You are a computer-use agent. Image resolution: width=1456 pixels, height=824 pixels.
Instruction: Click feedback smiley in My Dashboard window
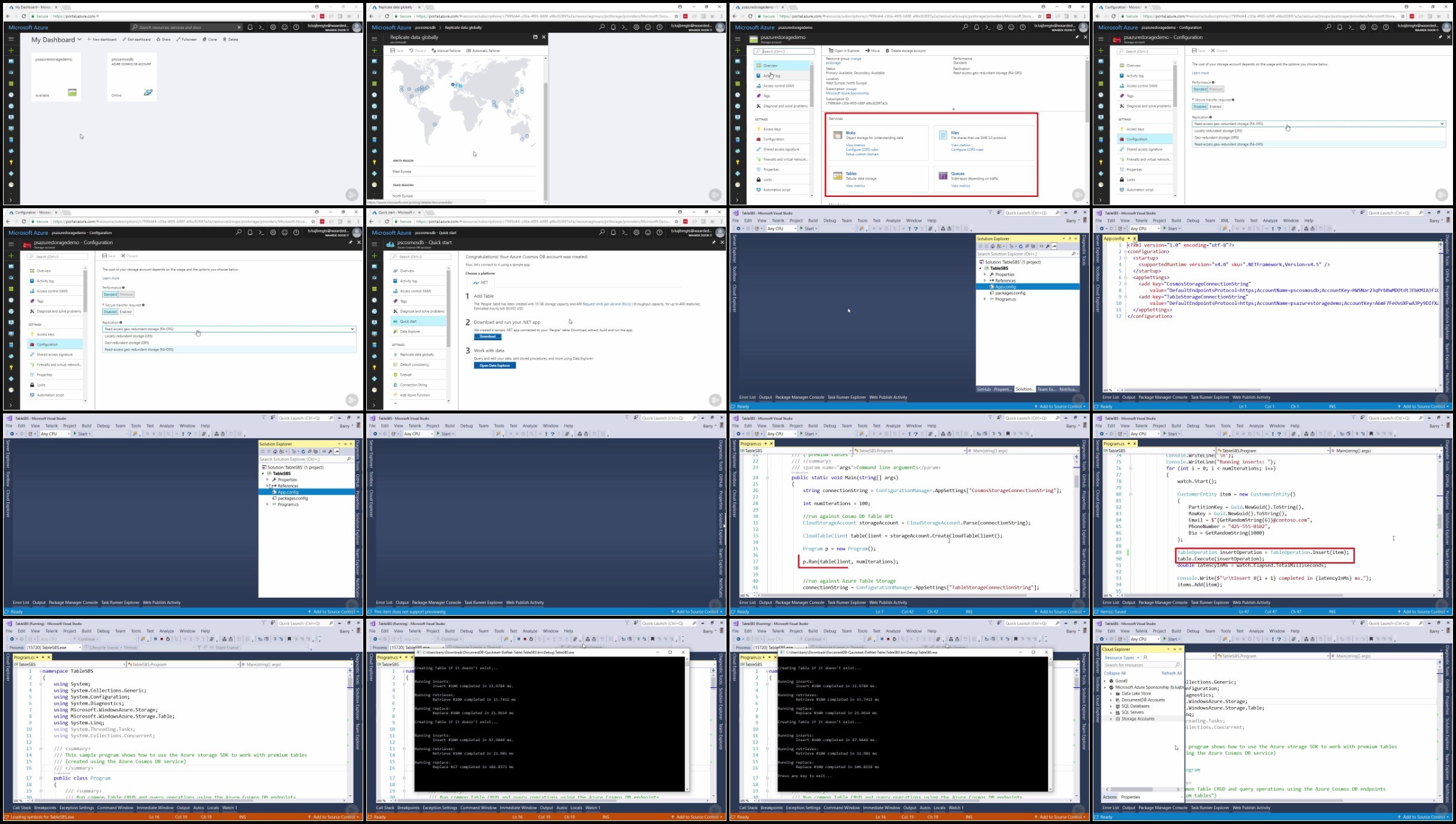(285, 27)
